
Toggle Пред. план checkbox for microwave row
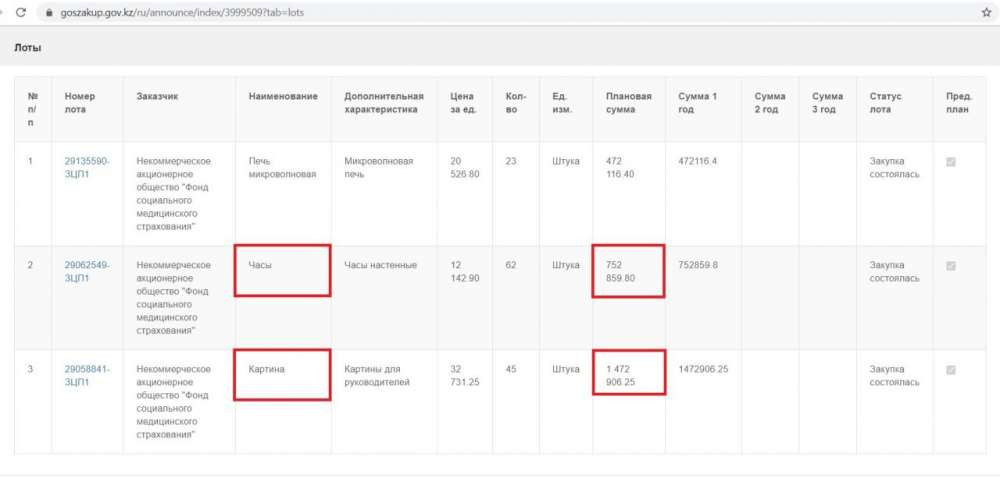(x=950, y=162)
